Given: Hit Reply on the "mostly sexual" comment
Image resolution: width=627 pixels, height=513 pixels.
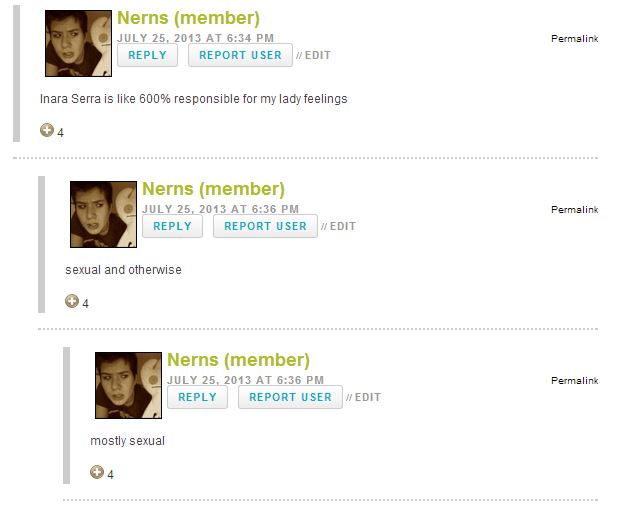Looking at the screenshot, I should (198, 397).
